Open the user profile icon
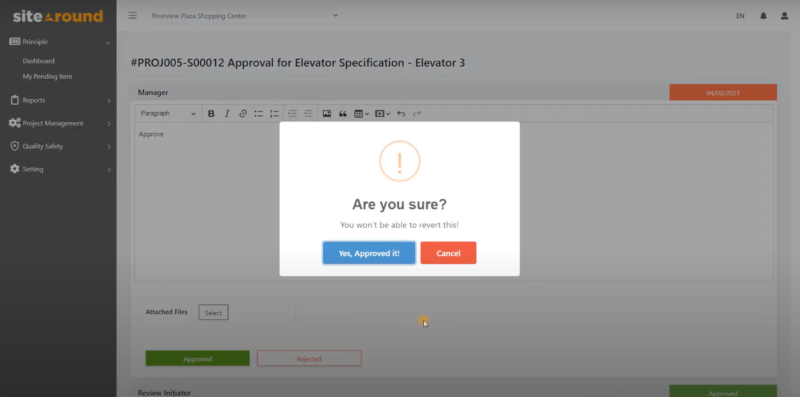Screen dimensions: 800x397 (785, 16)
